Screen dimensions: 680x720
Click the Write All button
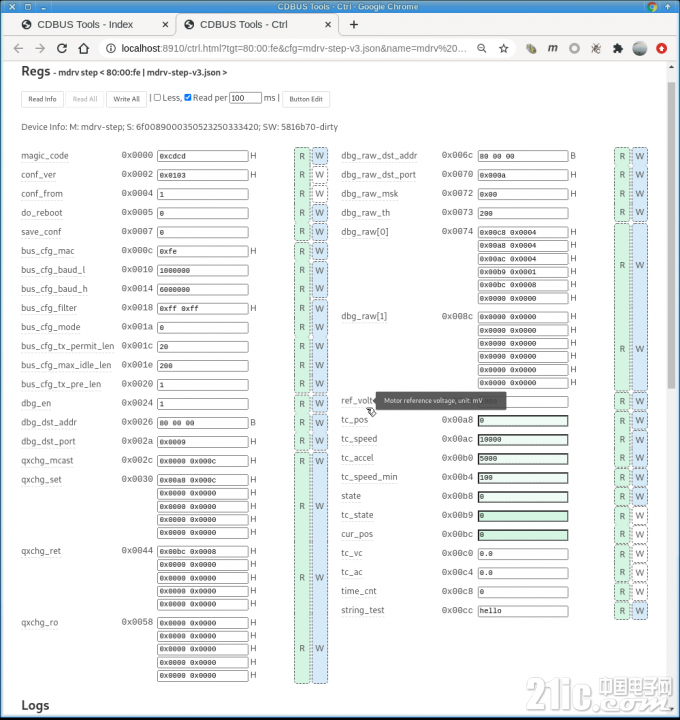pyautogui.click(x=126, y=99)
